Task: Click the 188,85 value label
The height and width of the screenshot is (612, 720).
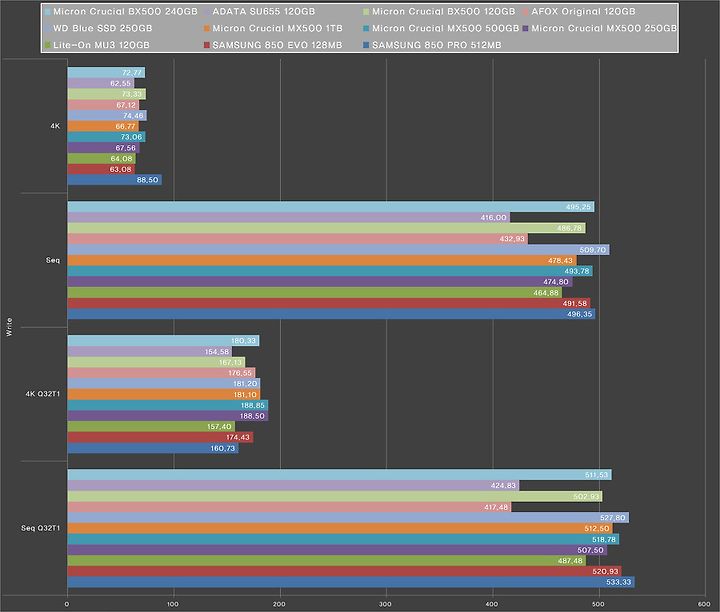Action: click(x=253, y=405)
